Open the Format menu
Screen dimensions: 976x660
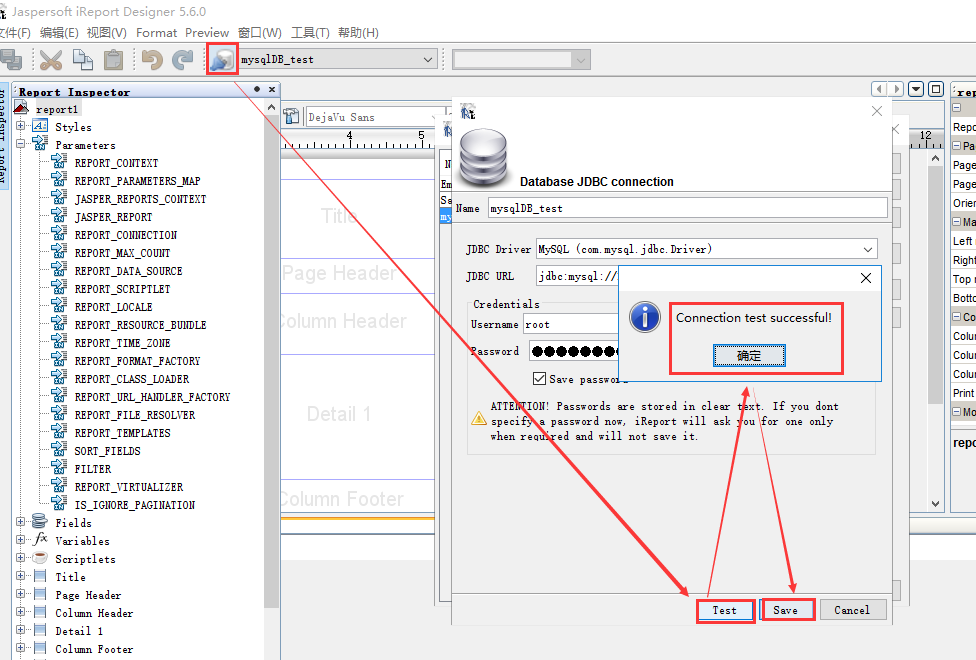click(x=156, y=33)
